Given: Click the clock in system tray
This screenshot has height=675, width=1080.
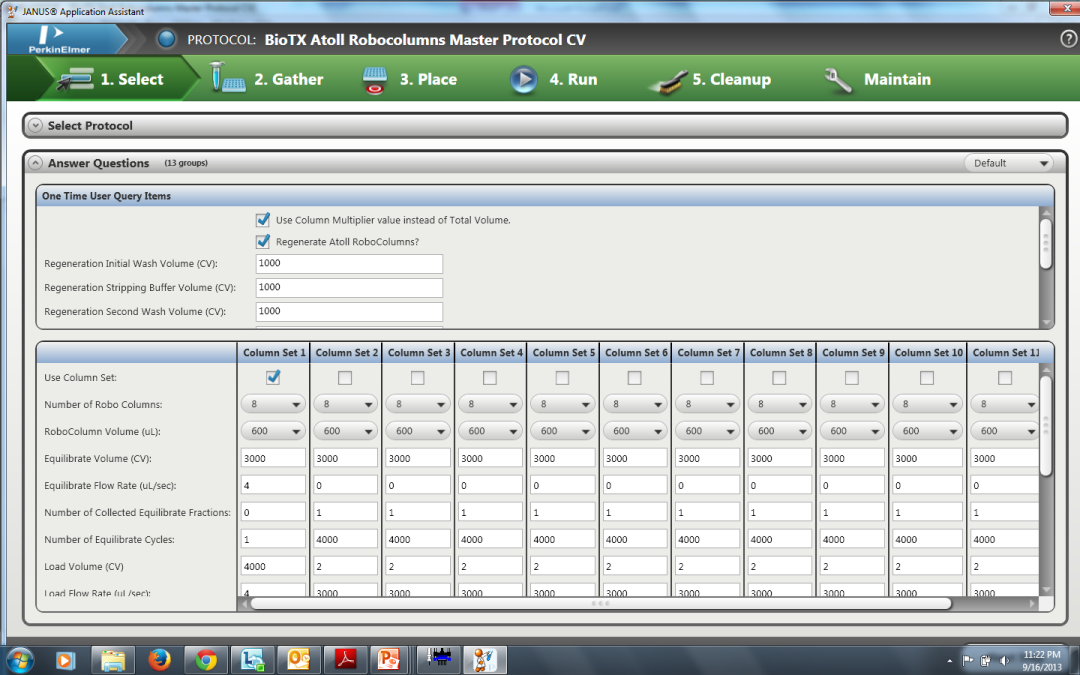Looking at the screenshot, I should [x=1041, y=661].
